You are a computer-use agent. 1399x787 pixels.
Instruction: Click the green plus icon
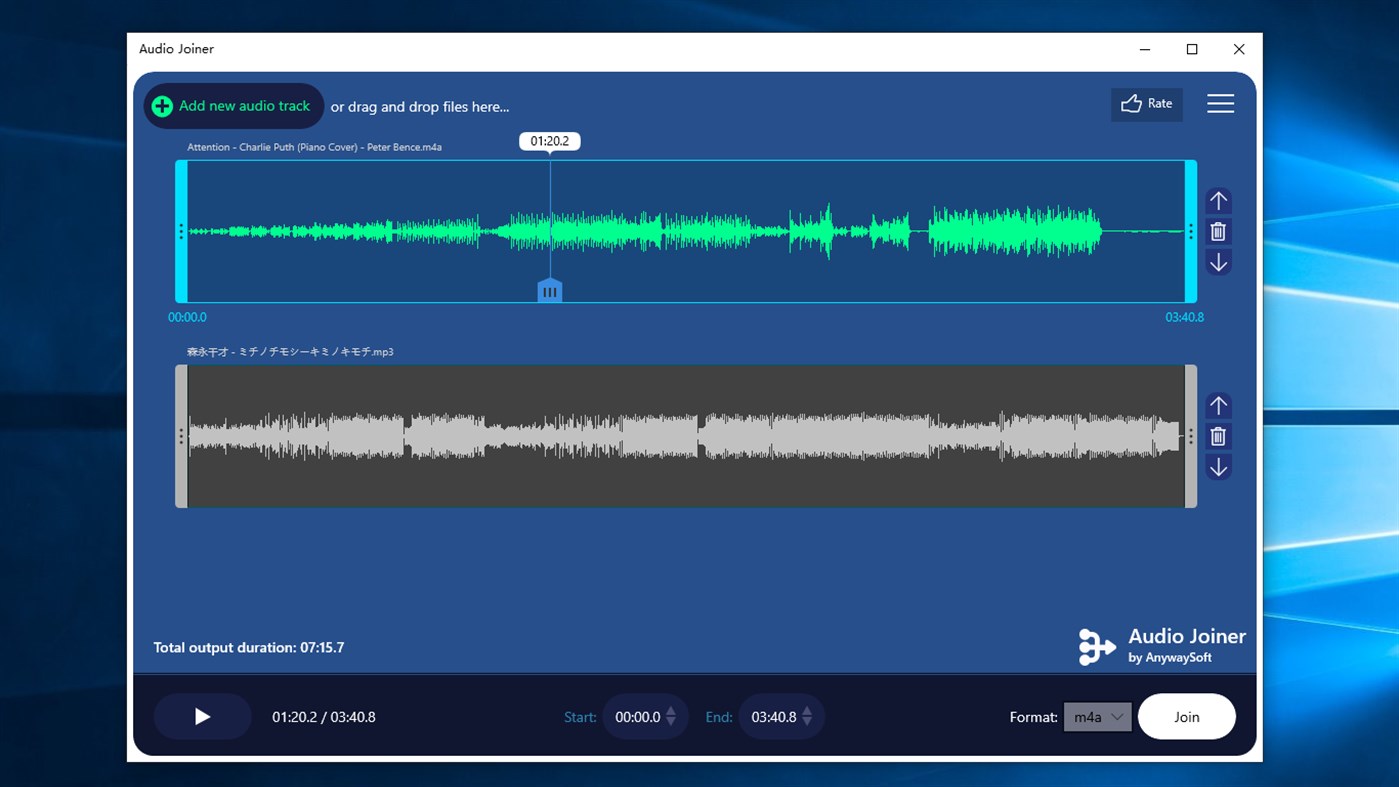[x=161, y=106]
